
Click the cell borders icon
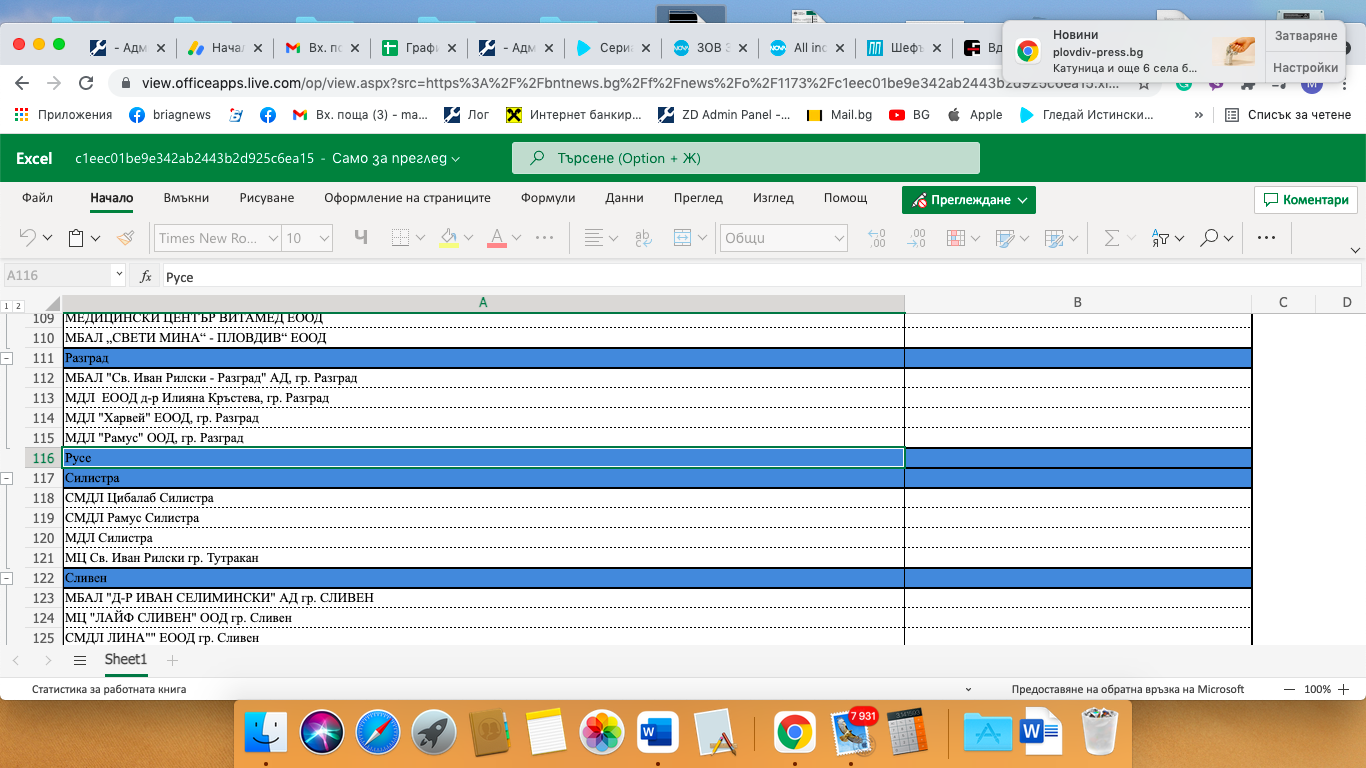point(401,238)
